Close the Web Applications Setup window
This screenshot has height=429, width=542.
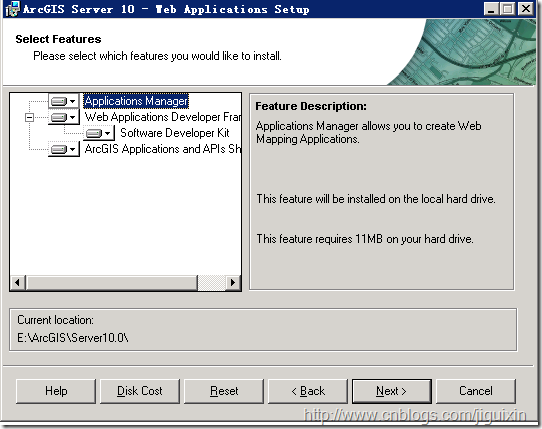pos(526,9)
